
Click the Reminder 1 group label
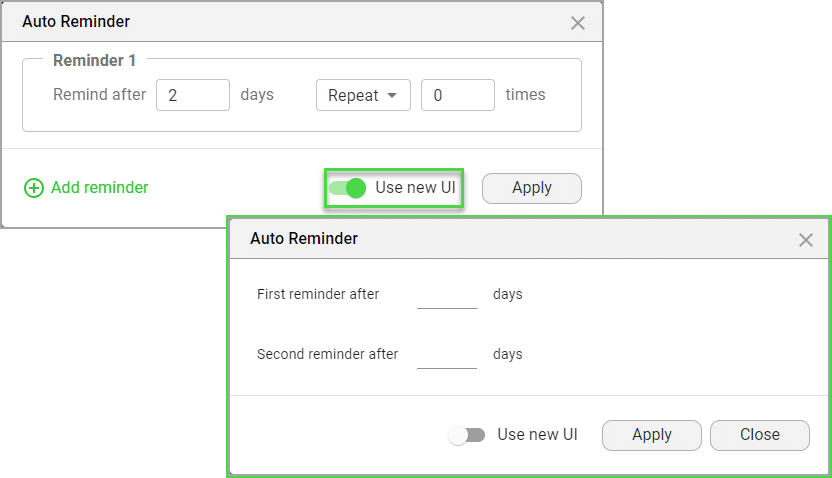click(x=95, y=61)
